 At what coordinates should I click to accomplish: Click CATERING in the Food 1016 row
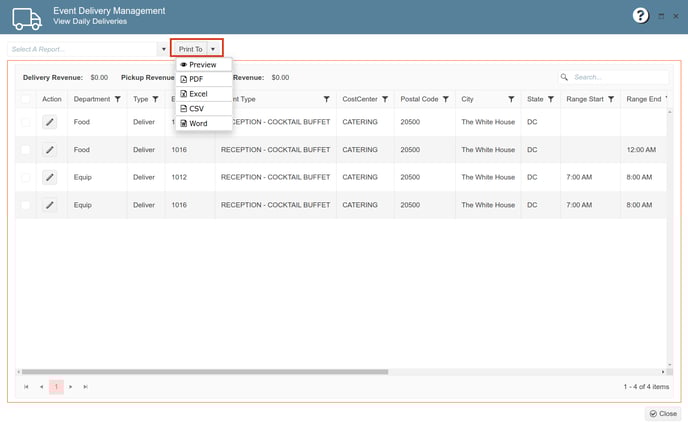(360, 150)
